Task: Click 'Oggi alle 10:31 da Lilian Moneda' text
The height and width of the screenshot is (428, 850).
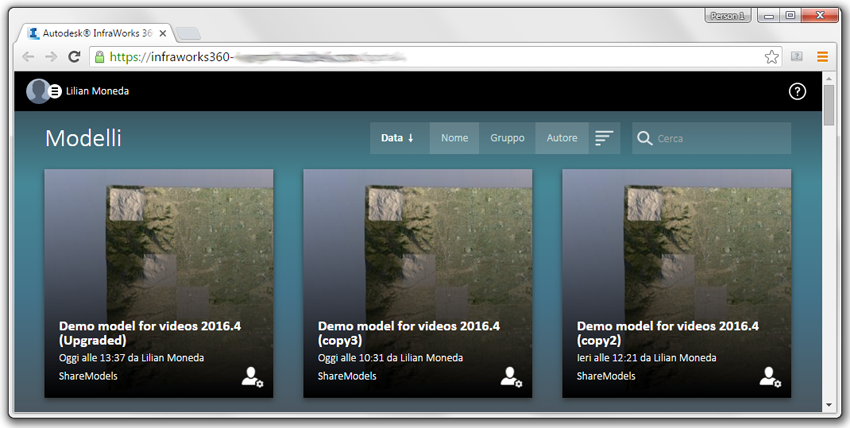Action: (x=390, y=358)
